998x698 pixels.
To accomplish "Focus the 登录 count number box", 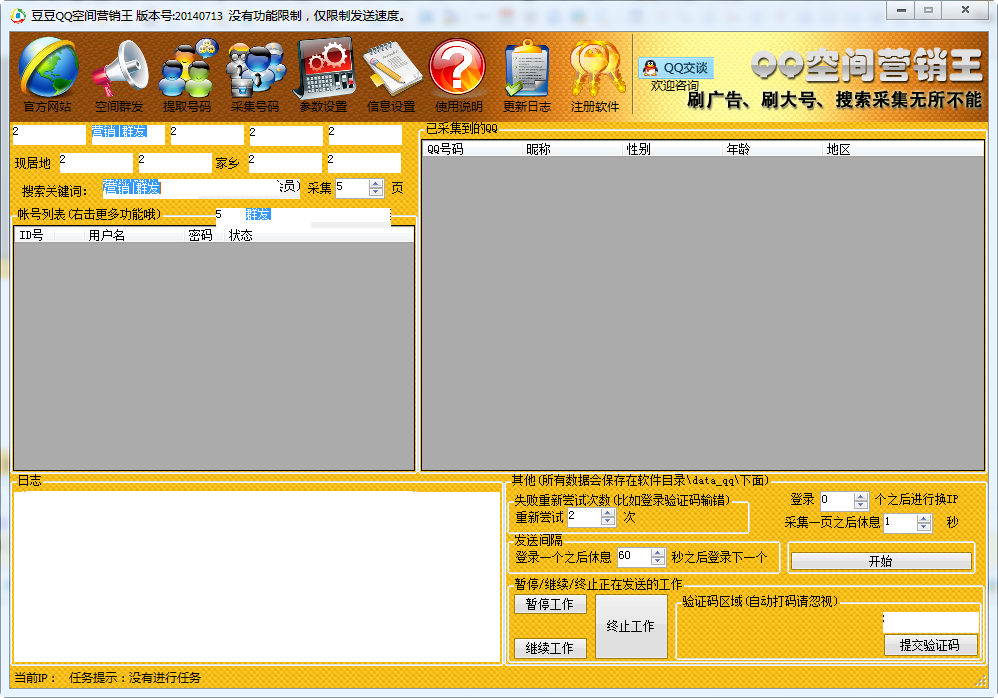I will pos(837,501).
